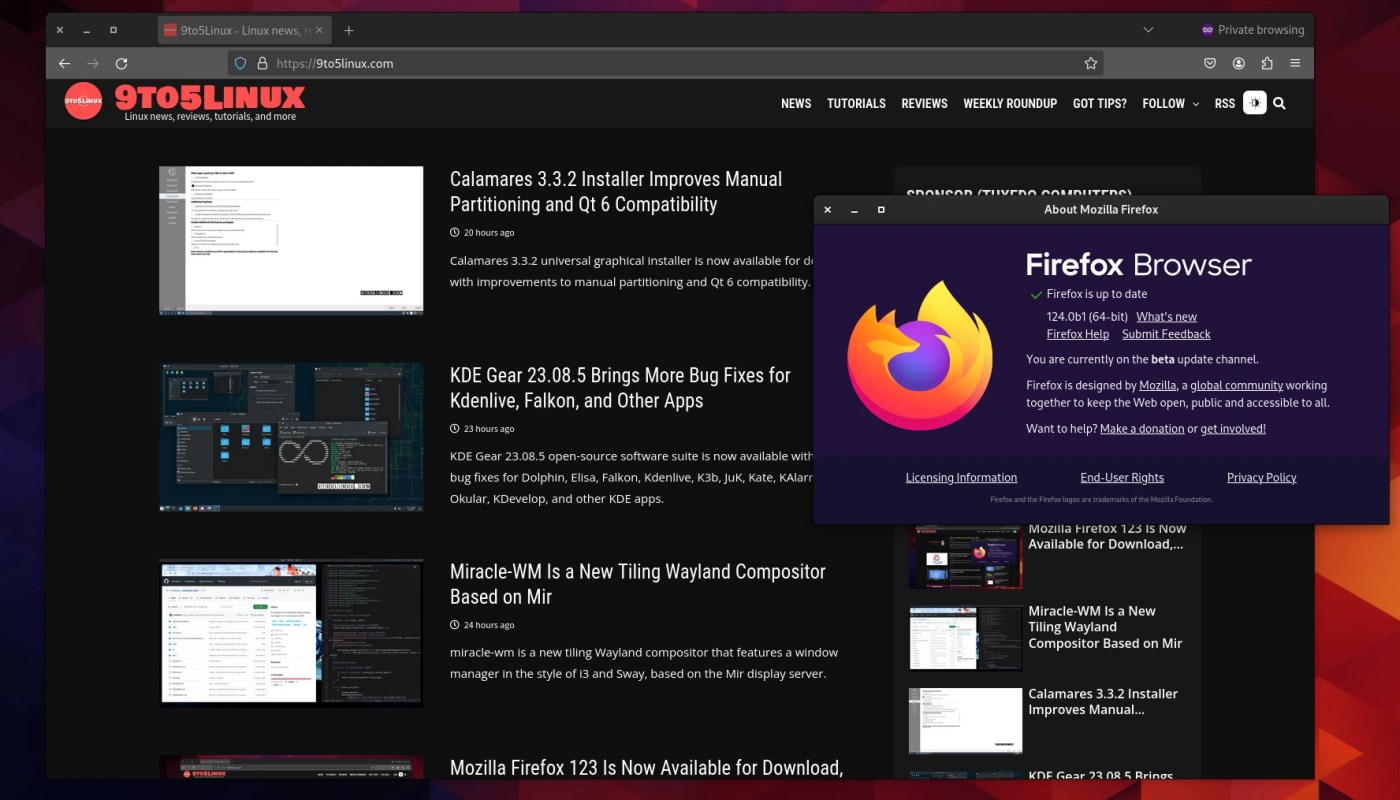Go to WEEKLY ROUNDUP section

[x=1010, y=103]
